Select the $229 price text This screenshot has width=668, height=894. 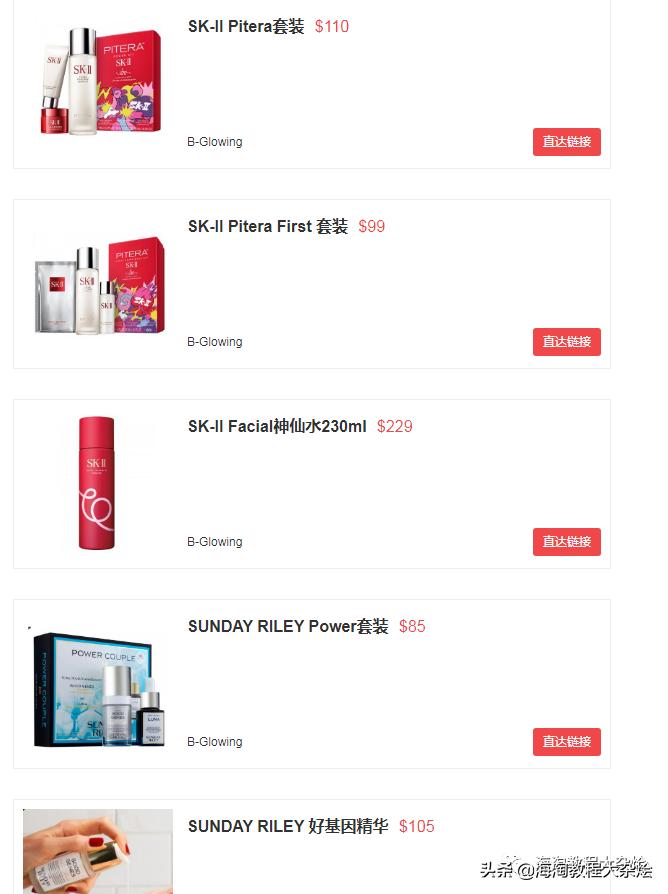coord(394,426)
